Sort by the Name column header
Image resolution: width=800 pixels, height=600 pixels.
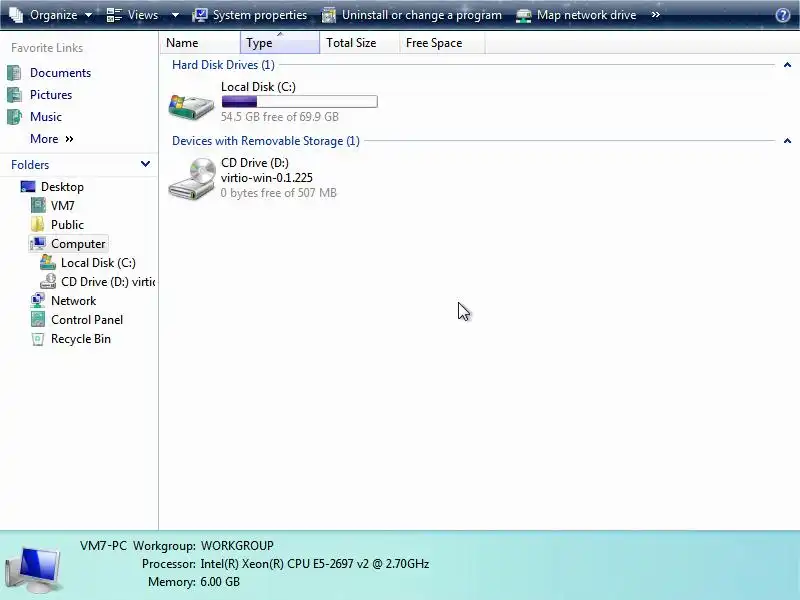[x=199, y=43]
